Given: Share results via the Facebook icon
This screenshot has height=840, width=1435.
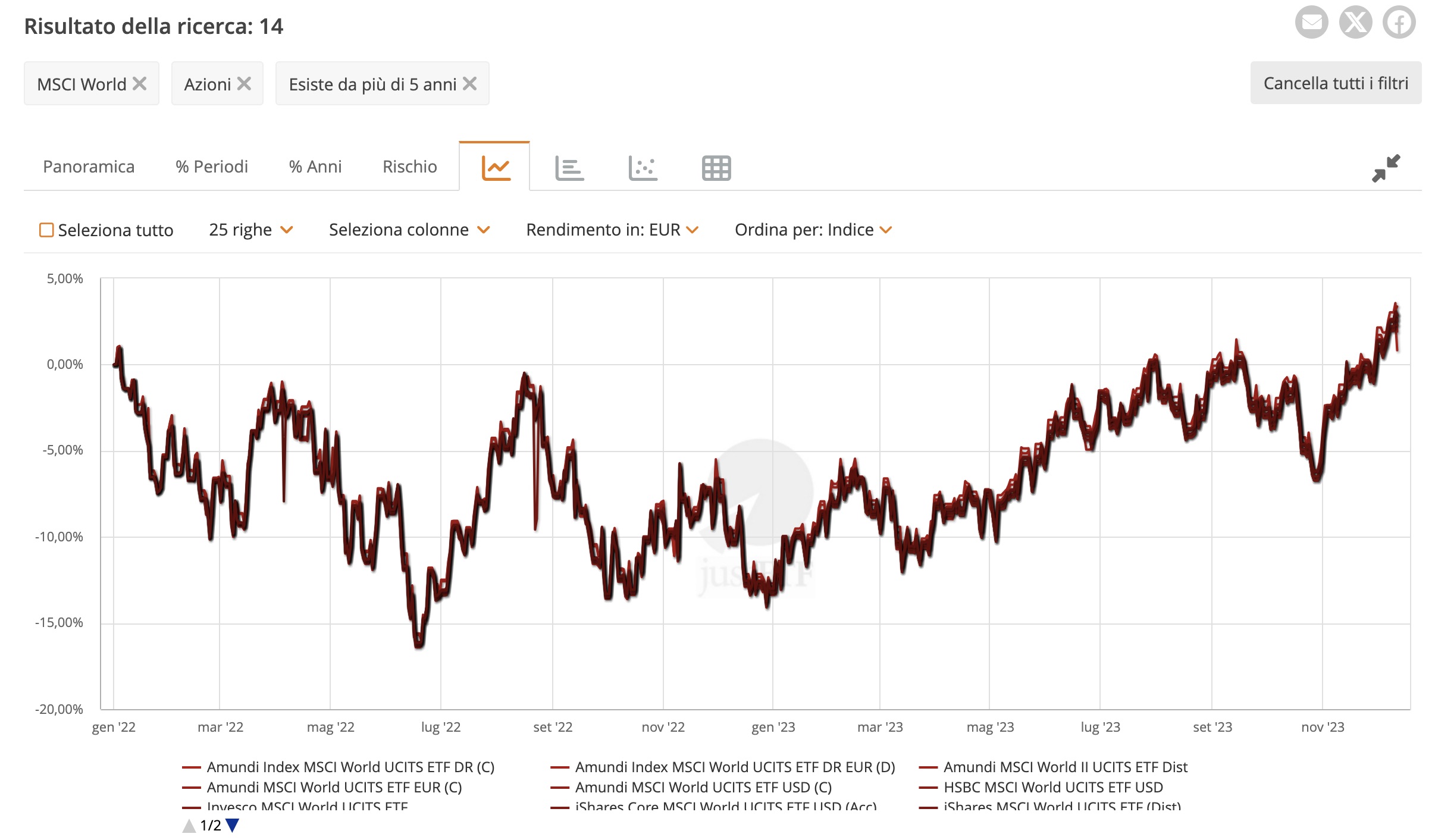Looking at the screenshot, I should [1401, 23].
